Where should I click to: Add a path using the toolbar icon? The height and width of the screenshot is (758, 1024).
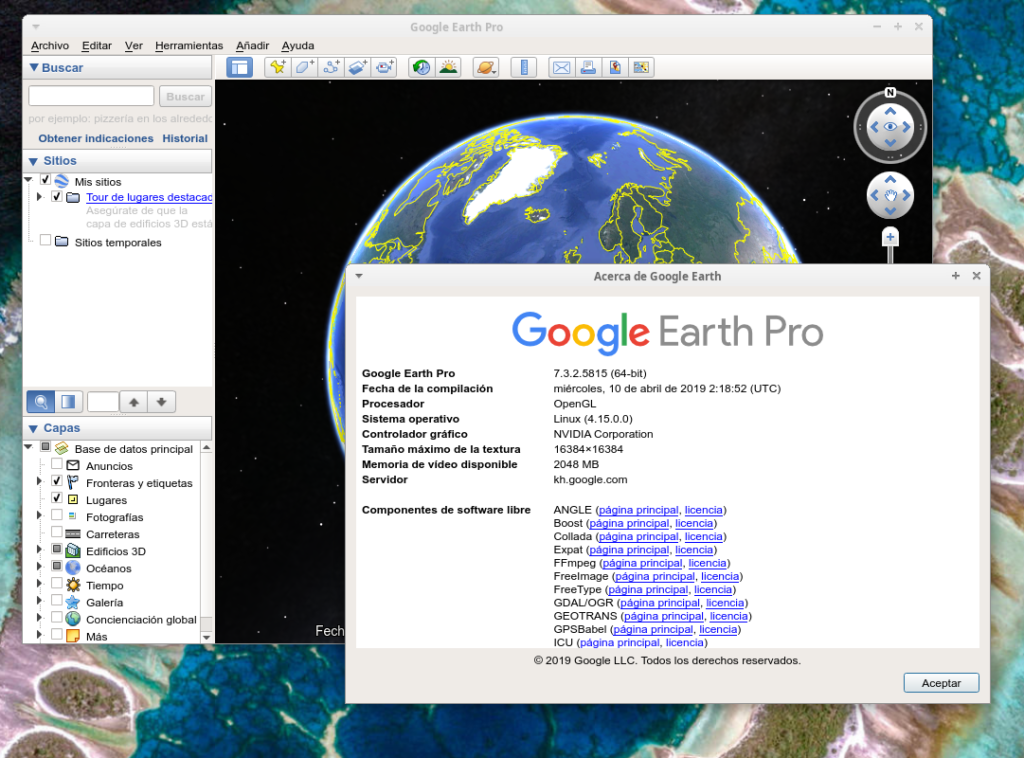point(331,67)
